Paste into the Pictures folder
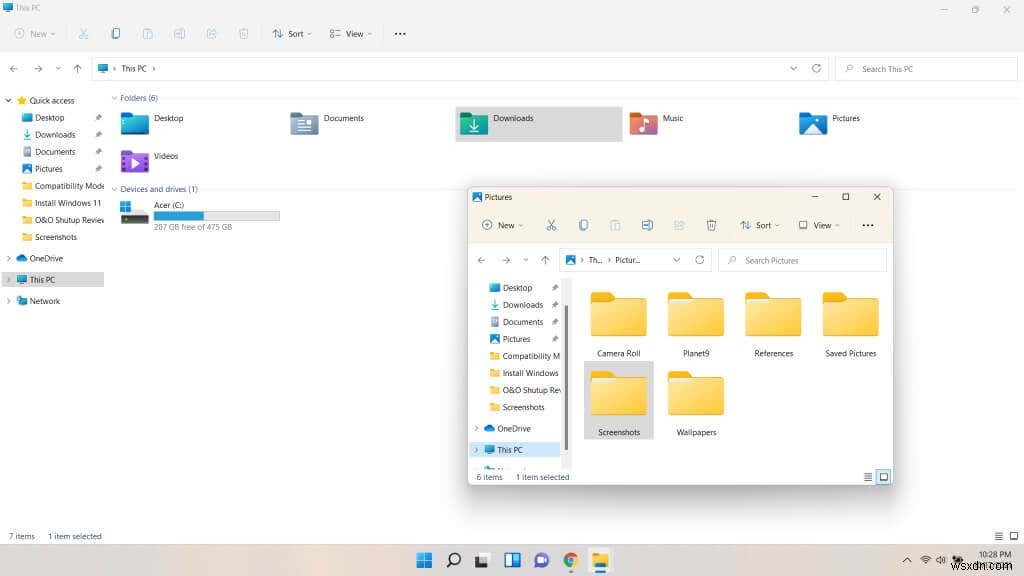 pyautogui.click(x=615, y=225)
